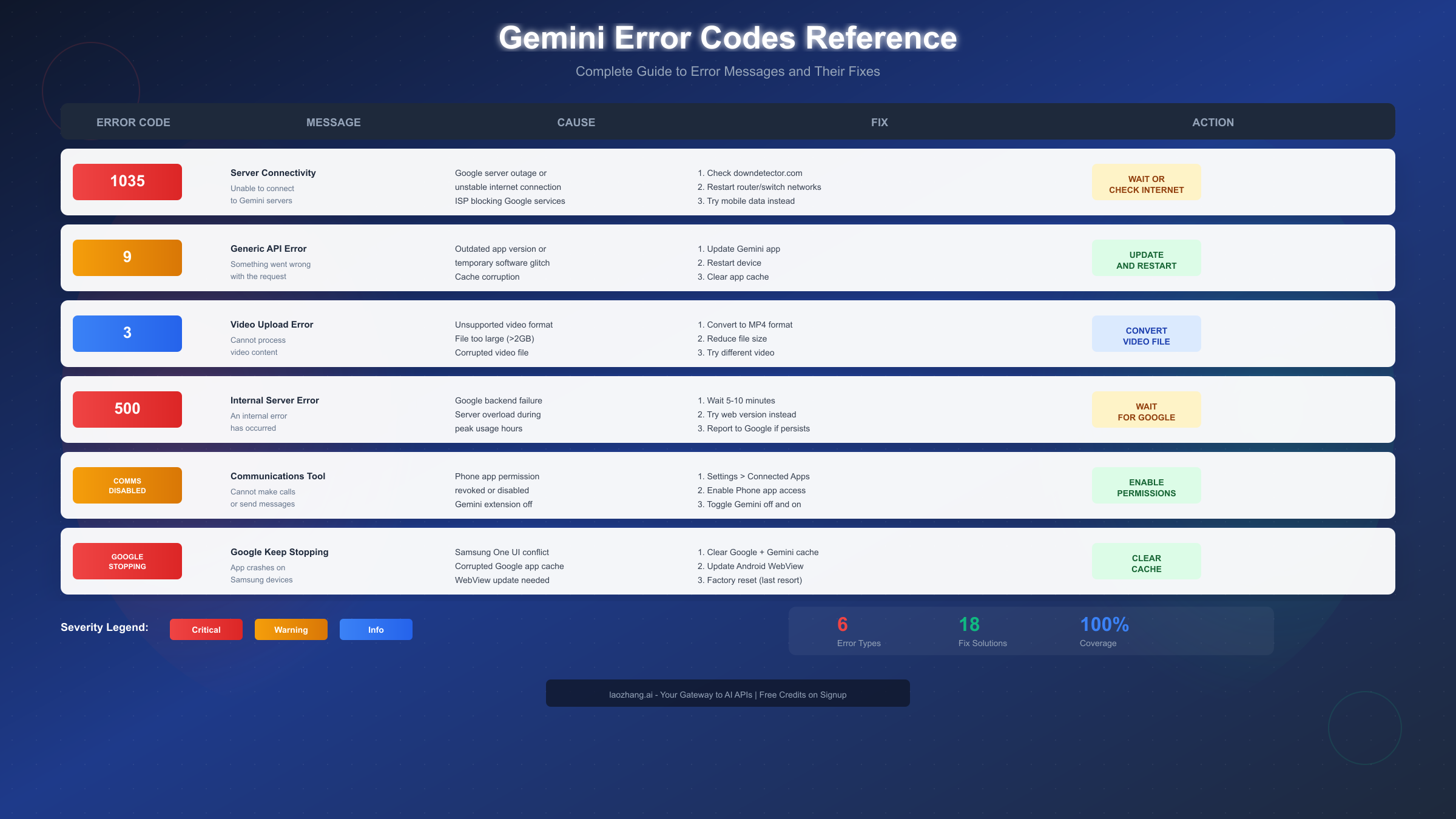Select the 1035 error code badge
Image resolution: width=1456 pixels, height=819 pixels.
point(127,181)
